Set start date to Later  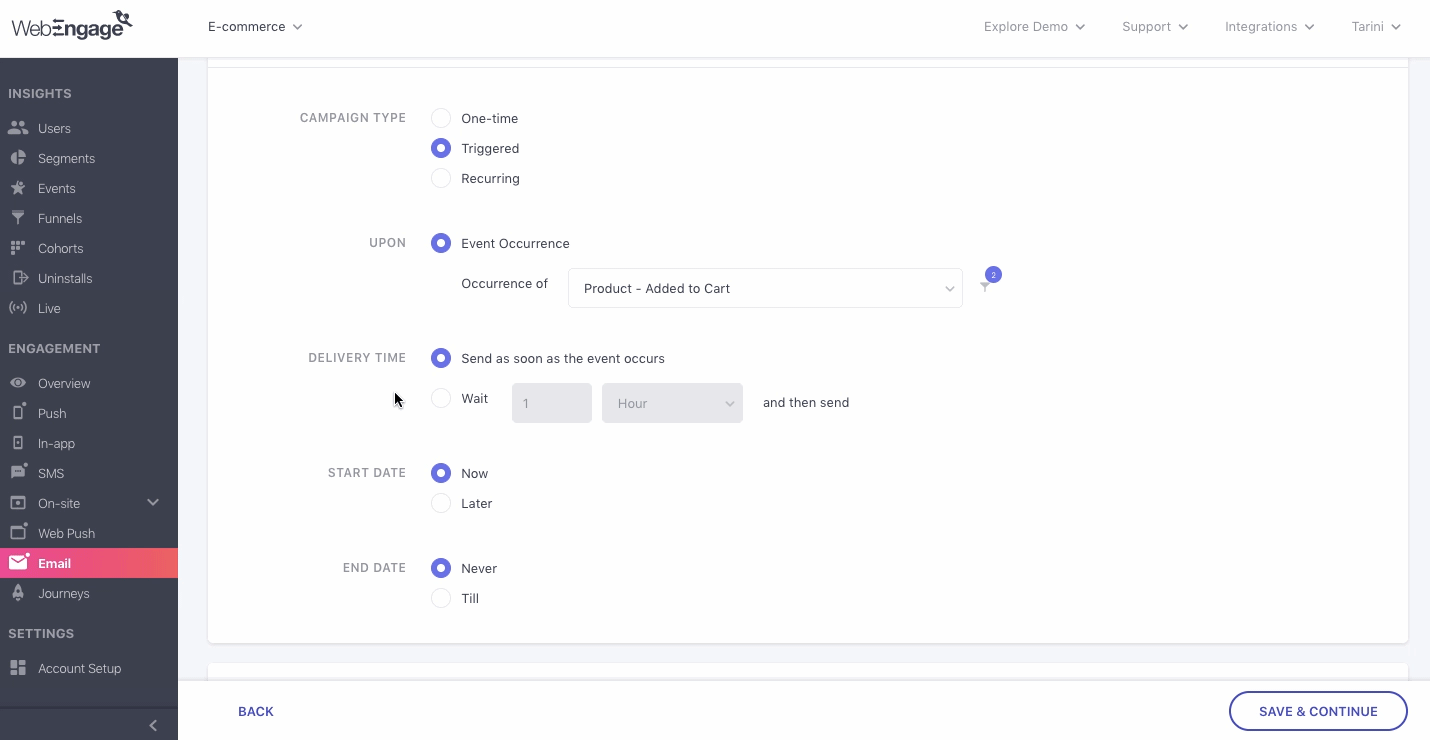pyautogui.click(x=441, y=503)
